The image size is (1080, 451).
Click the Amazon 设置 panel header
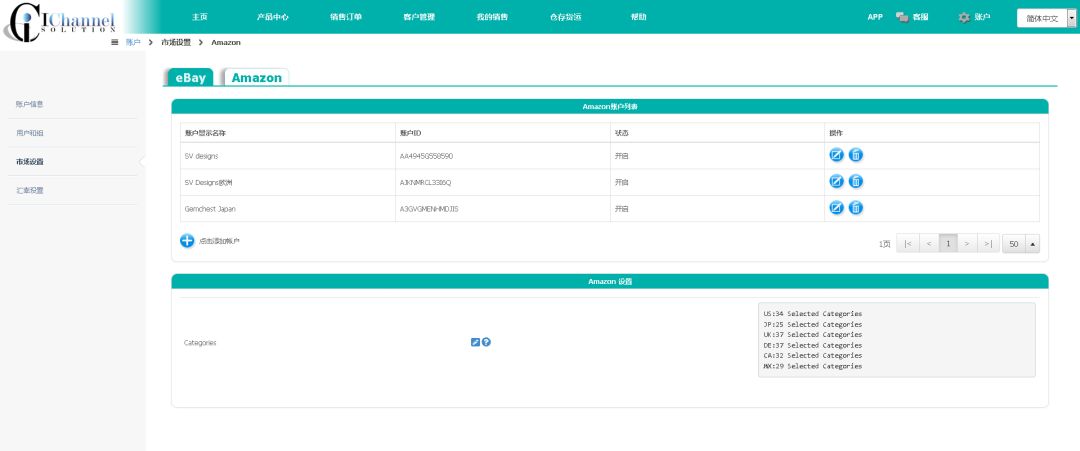click(610, 282)
